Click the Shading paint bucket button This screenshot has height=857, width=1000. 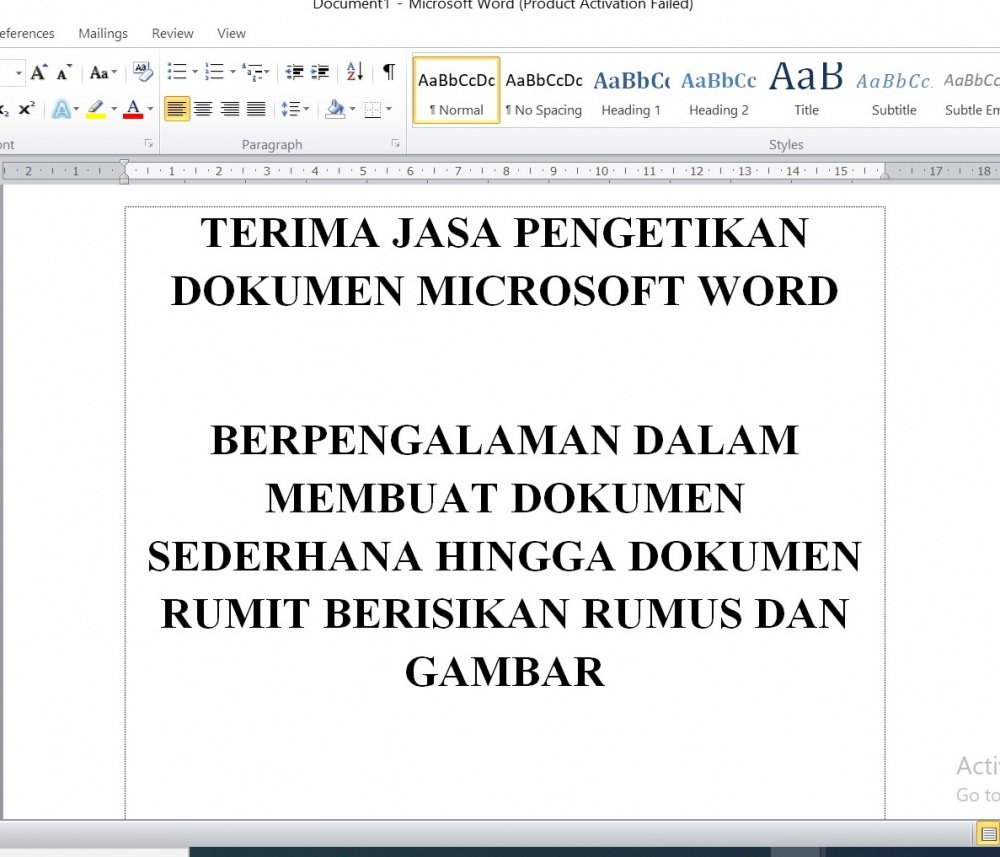point(335,109)
